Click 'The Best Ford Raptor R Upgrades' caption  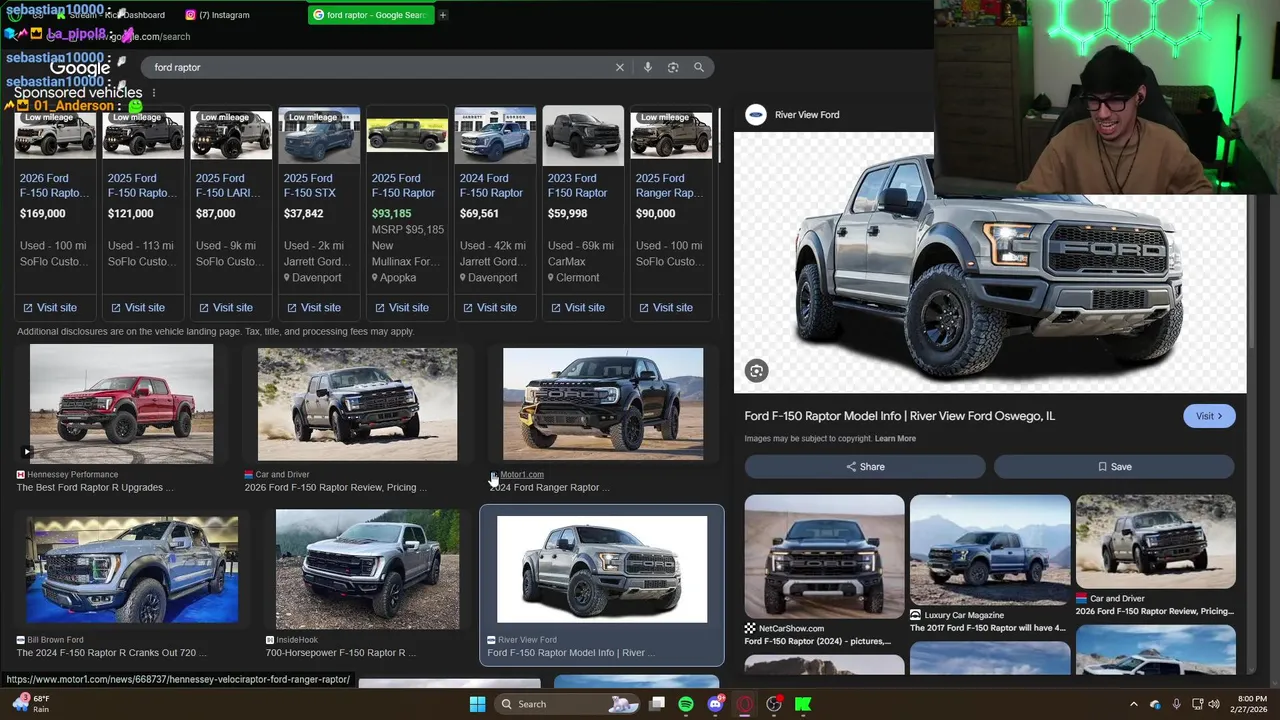pyautogui.click(x=95, y=487)
